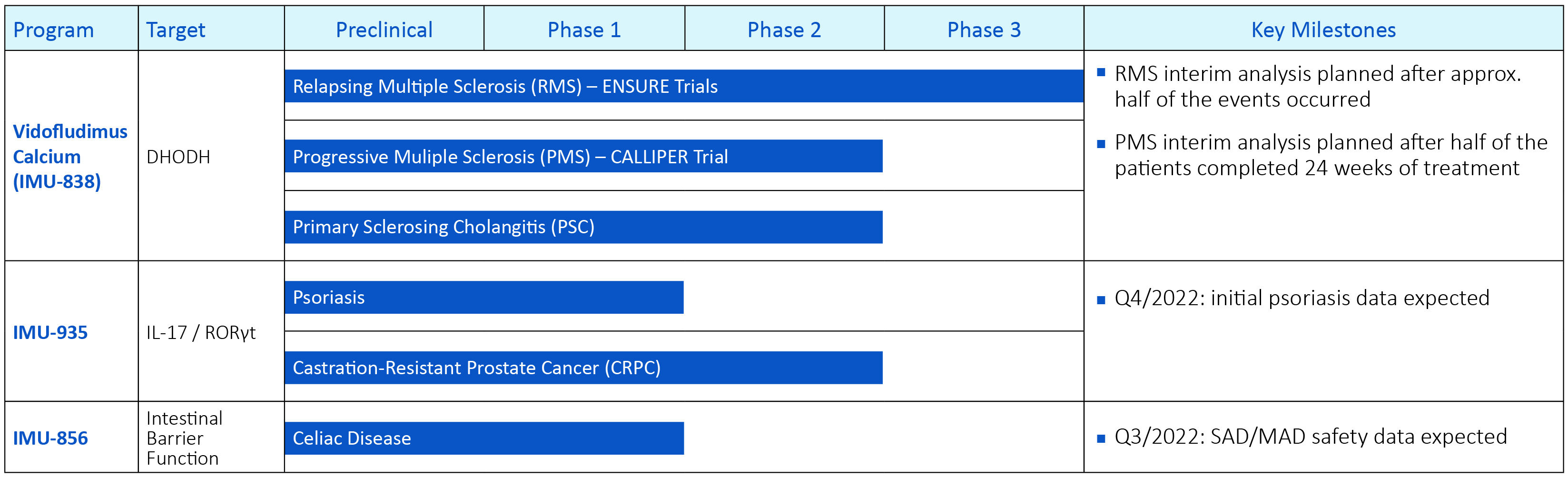The height and width of the screenshot is (478, 1568).
Task: Click the Key Milestones header
Action: (1323, 30)
